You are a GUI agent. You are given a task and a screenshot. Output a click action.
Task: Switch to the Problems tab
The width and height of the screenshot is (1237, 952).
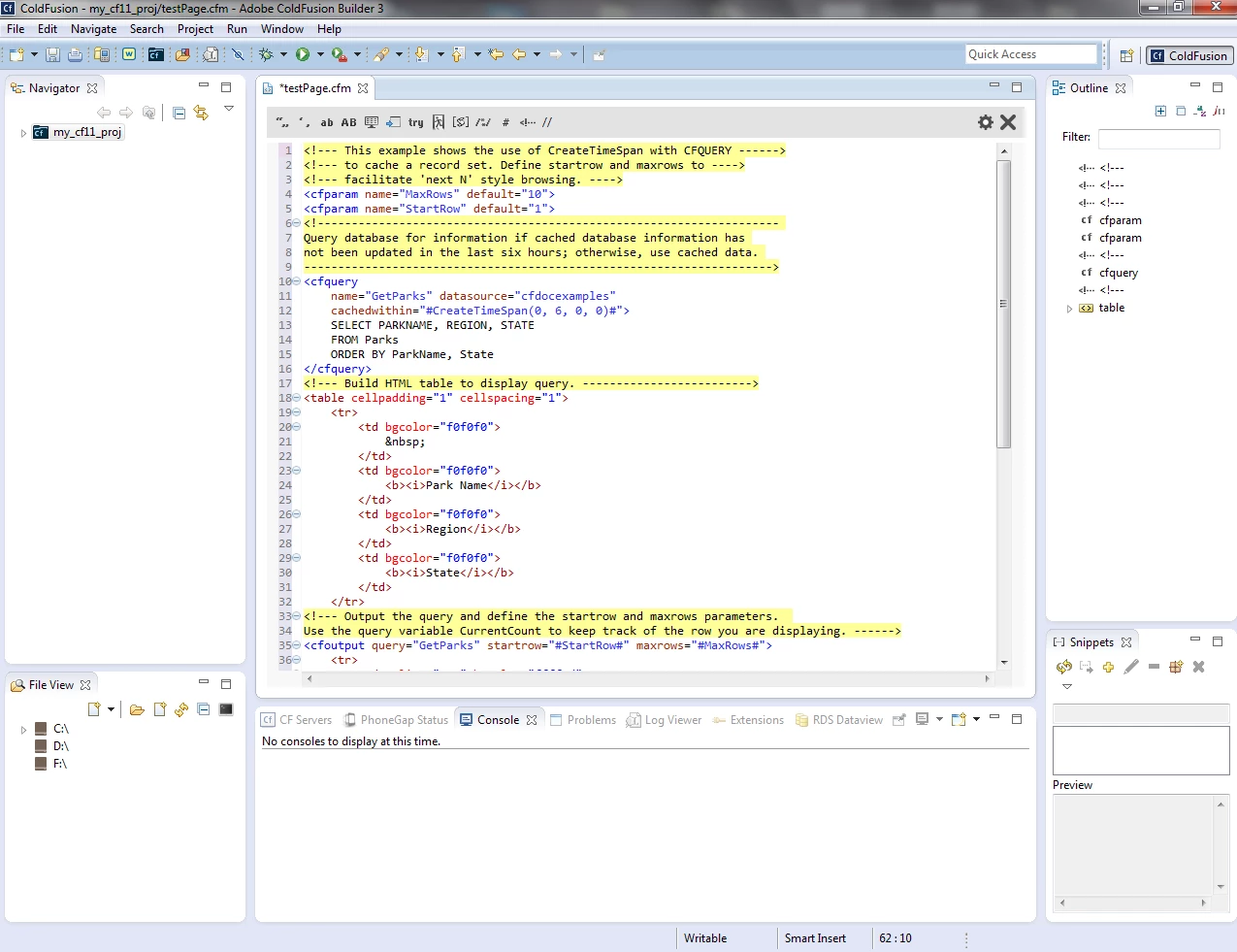tap(591, 720)
